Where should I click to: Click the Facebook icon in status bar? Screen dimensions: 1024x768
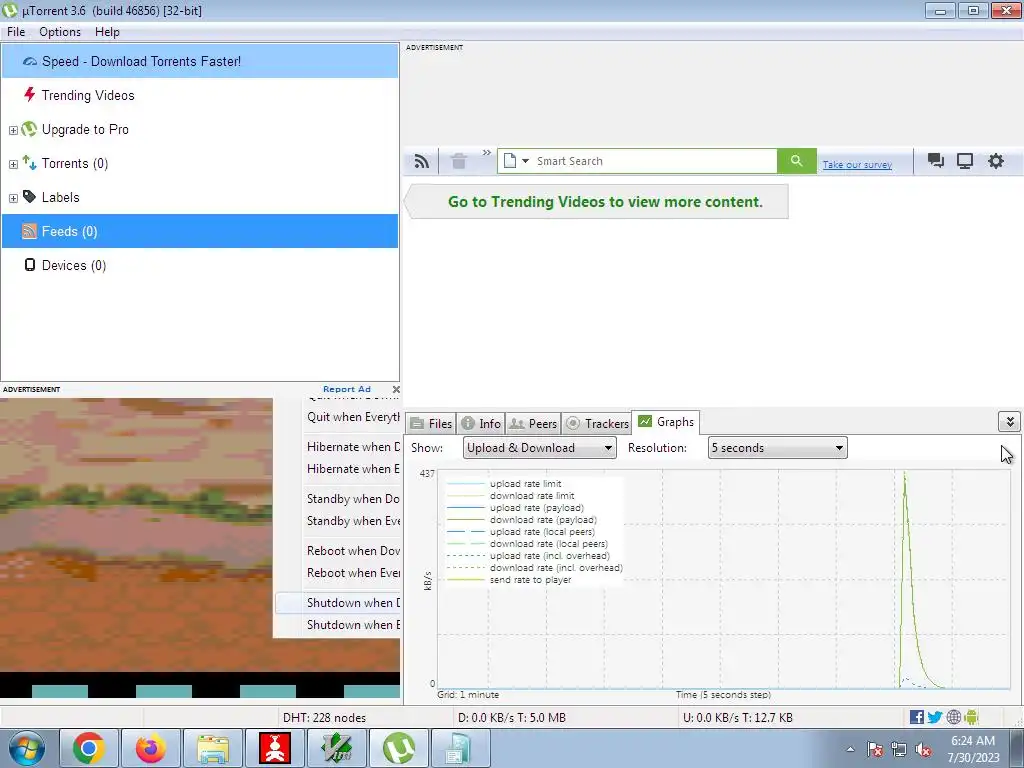917,717
